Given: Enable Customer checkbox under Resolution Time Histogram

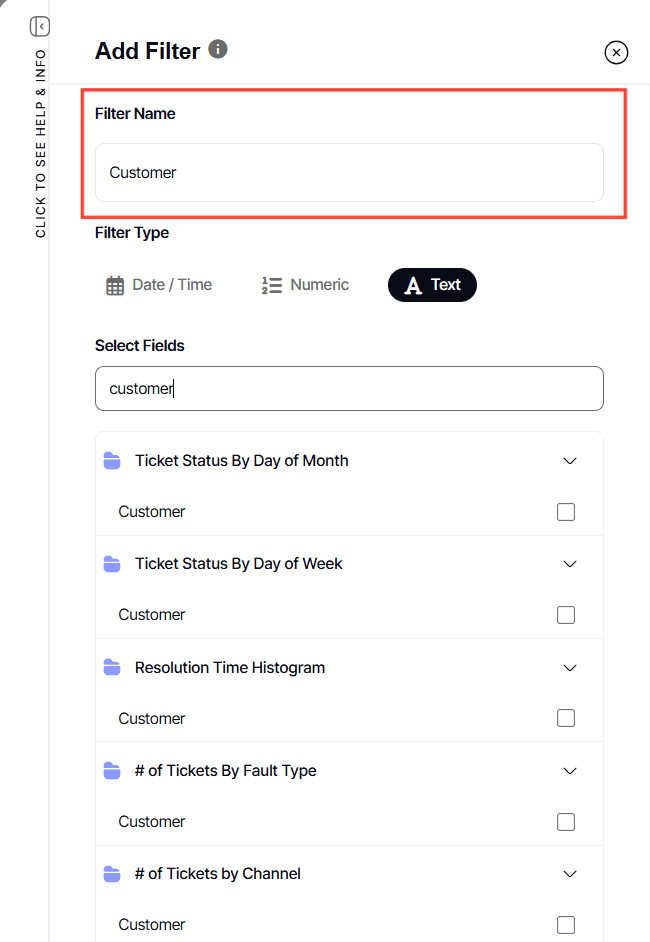Looking at the screenshot, I should (566, 718).
